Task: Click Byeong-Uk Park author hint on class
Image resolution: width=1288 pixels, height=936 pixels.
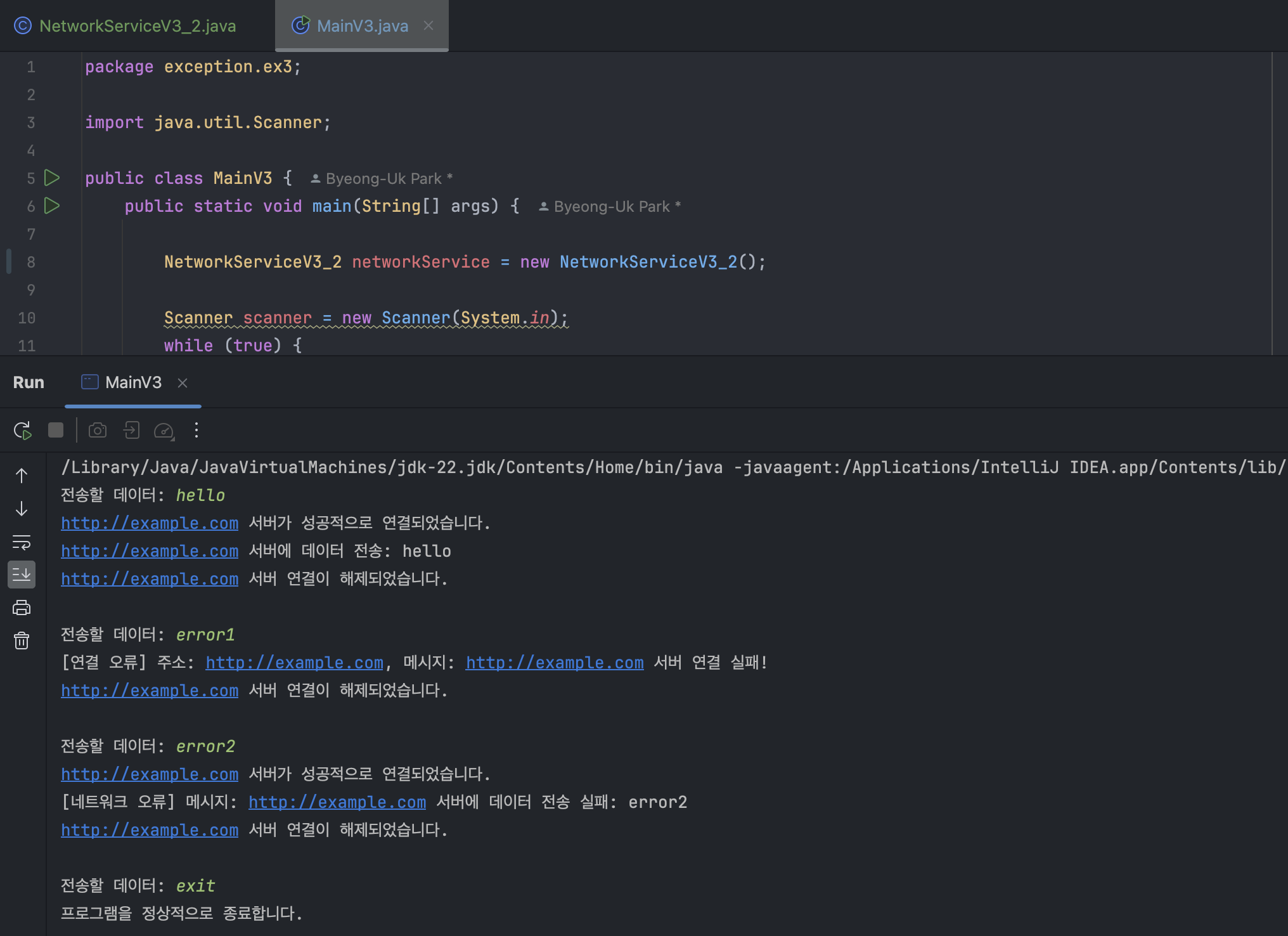Action: tap(383, 179)
